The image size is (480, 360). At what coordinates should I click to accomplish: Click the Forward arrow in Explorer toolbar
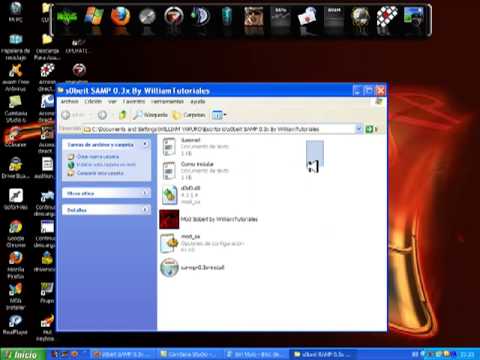pos(102,115)
